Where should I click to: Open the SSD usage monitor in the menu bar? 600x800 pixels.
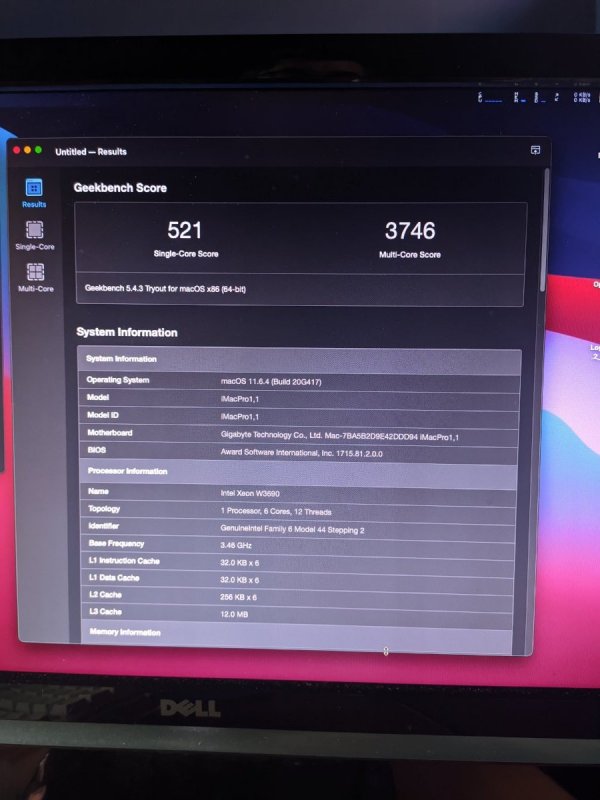click(540, 97)
